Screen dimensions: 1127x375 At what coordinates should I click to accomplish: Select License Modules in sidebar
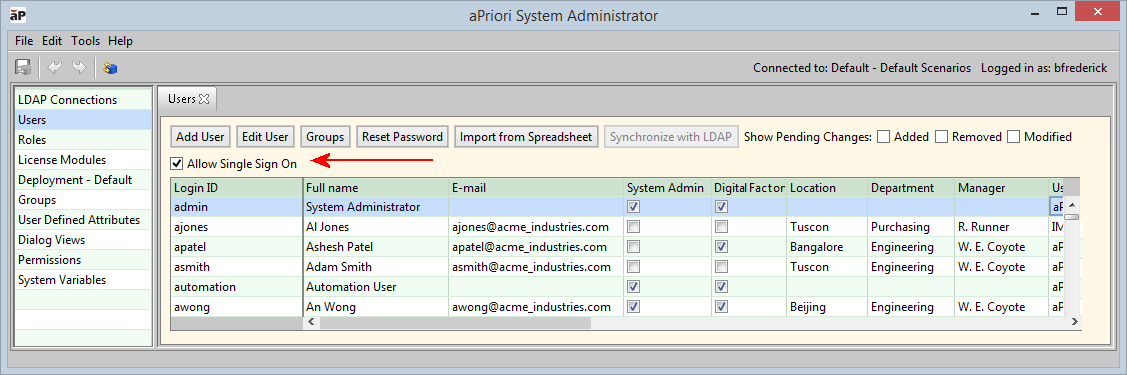point(83,160)
